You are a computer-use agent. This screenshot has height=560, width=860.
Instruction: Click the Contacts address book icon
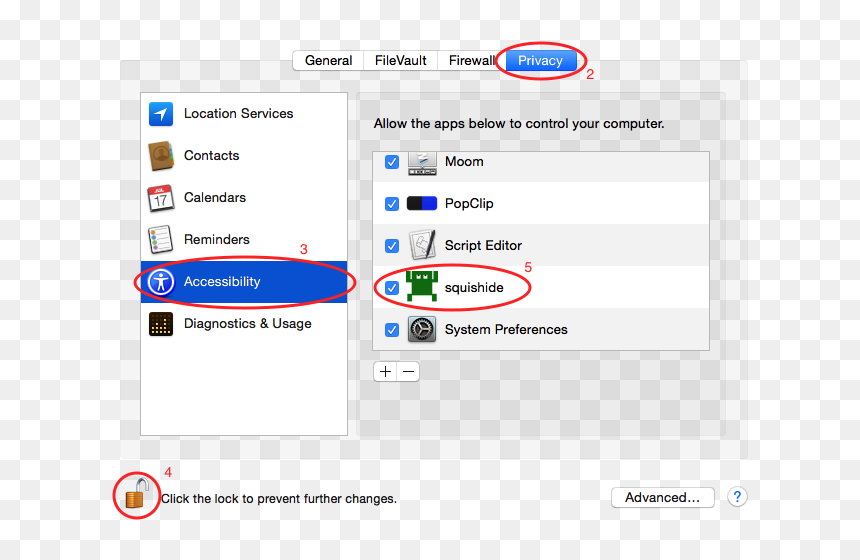(161, 156)
